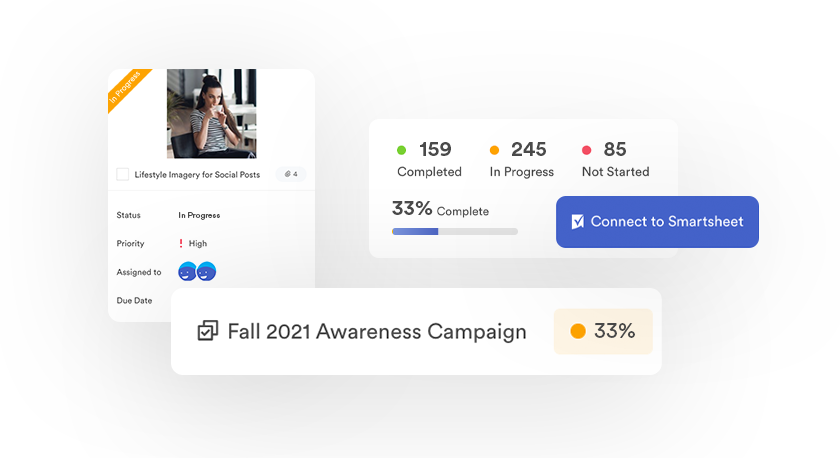Viewport: 840px width, 458px height.
Task: Check the Lifestyle Imagery for Social Posts checkbox
Action: click(123, 174)
